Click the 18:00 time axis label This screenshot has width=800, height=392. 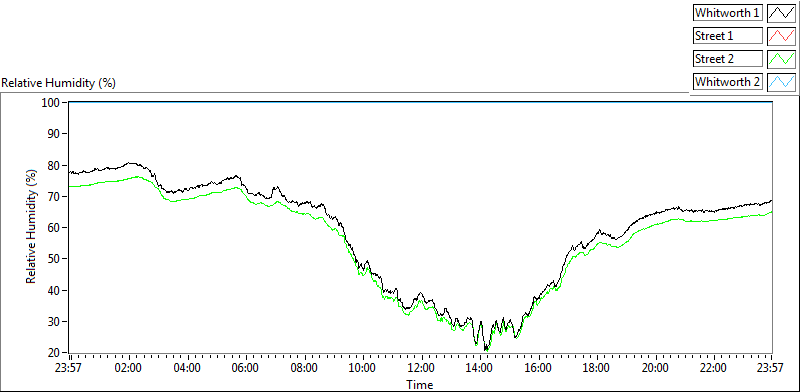tap(597, 368)
